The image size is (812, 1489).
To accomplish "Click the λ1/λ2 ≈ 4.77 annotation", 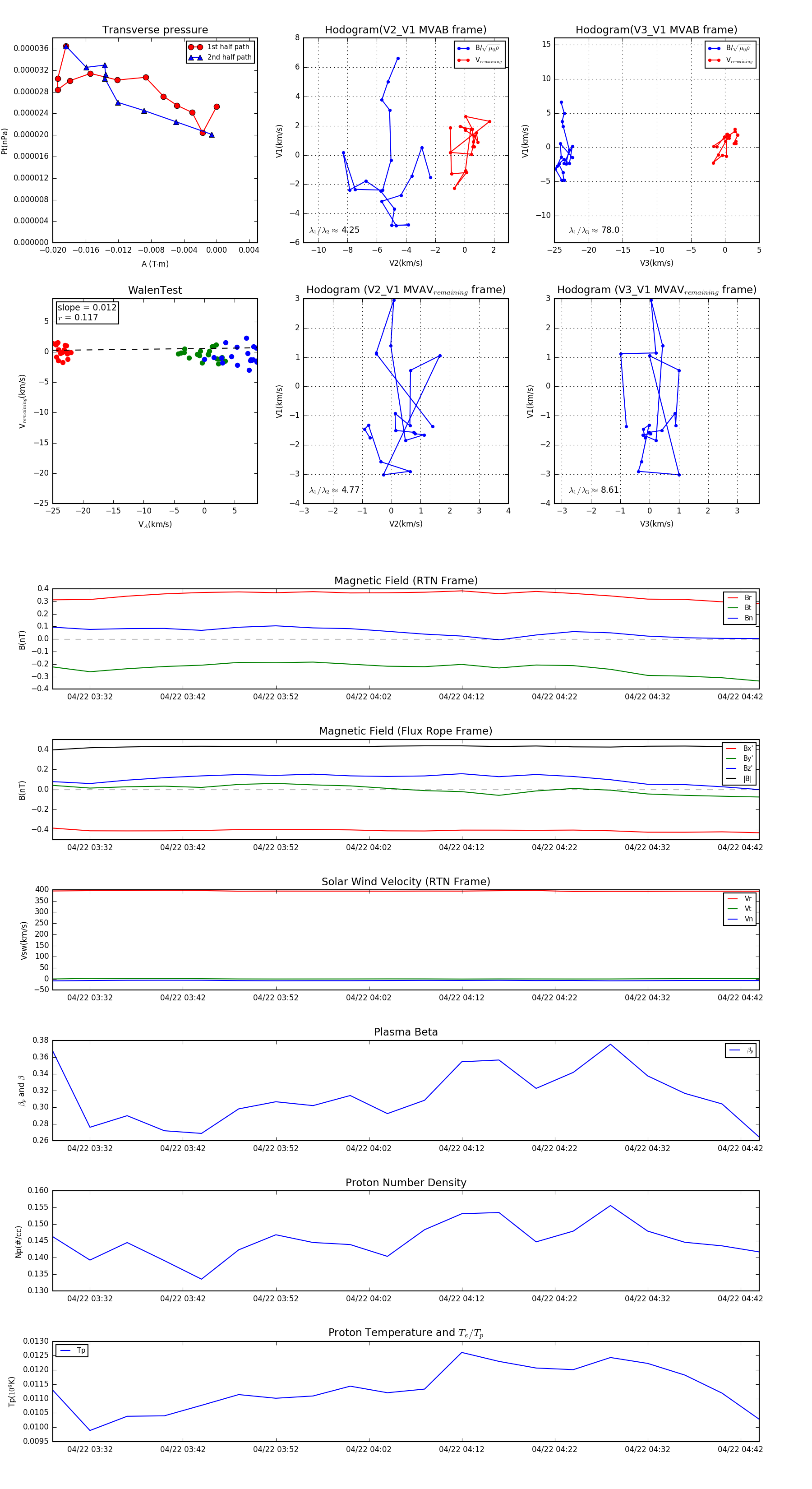I will coord(334,490).
